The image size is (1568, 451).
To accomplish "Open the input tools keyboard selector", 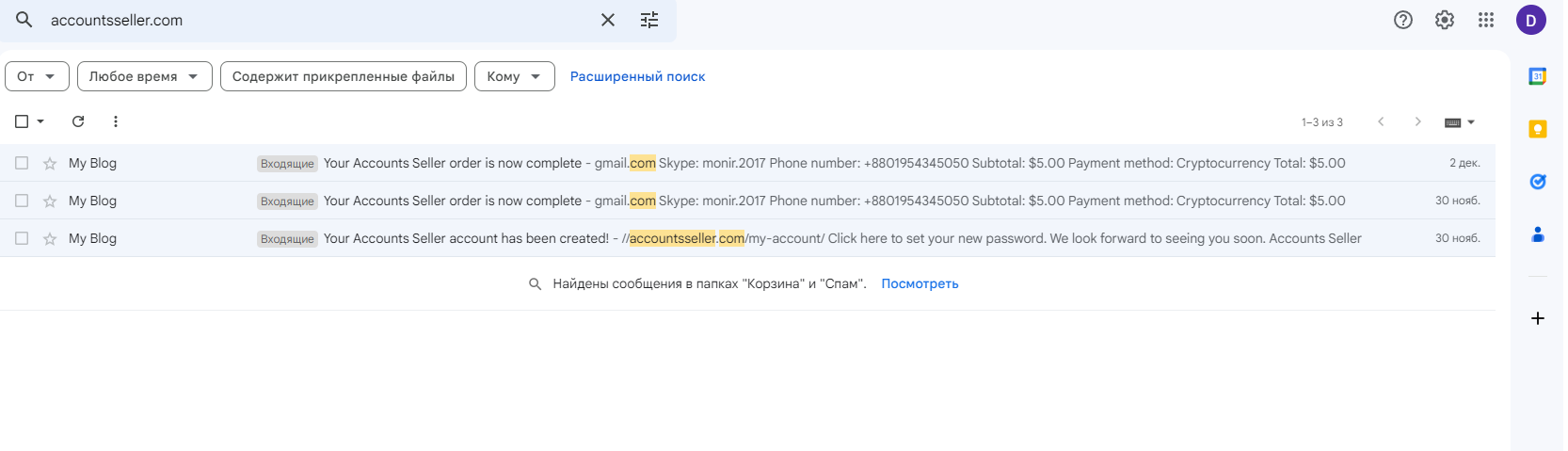I will coord(1460,122).
